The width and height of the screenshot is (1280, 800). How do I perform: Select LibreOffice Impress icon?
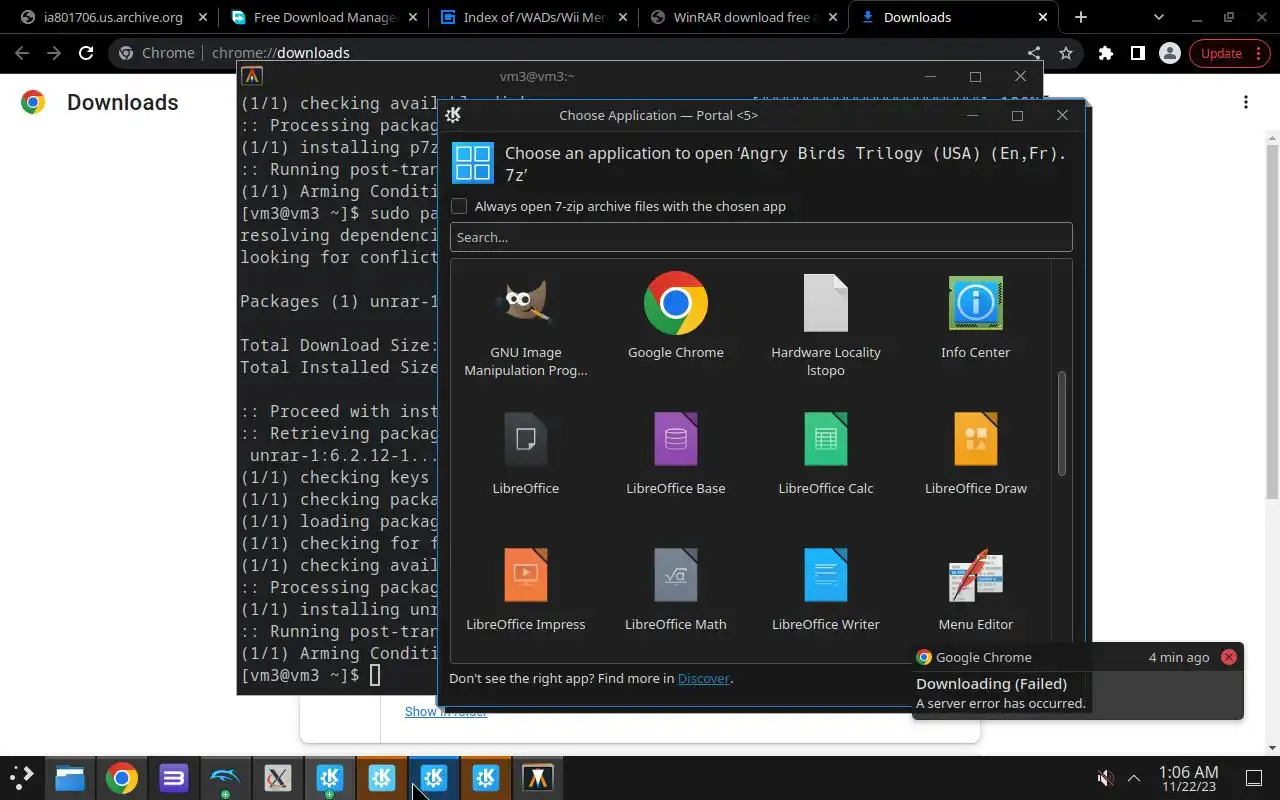click(526, 575)
